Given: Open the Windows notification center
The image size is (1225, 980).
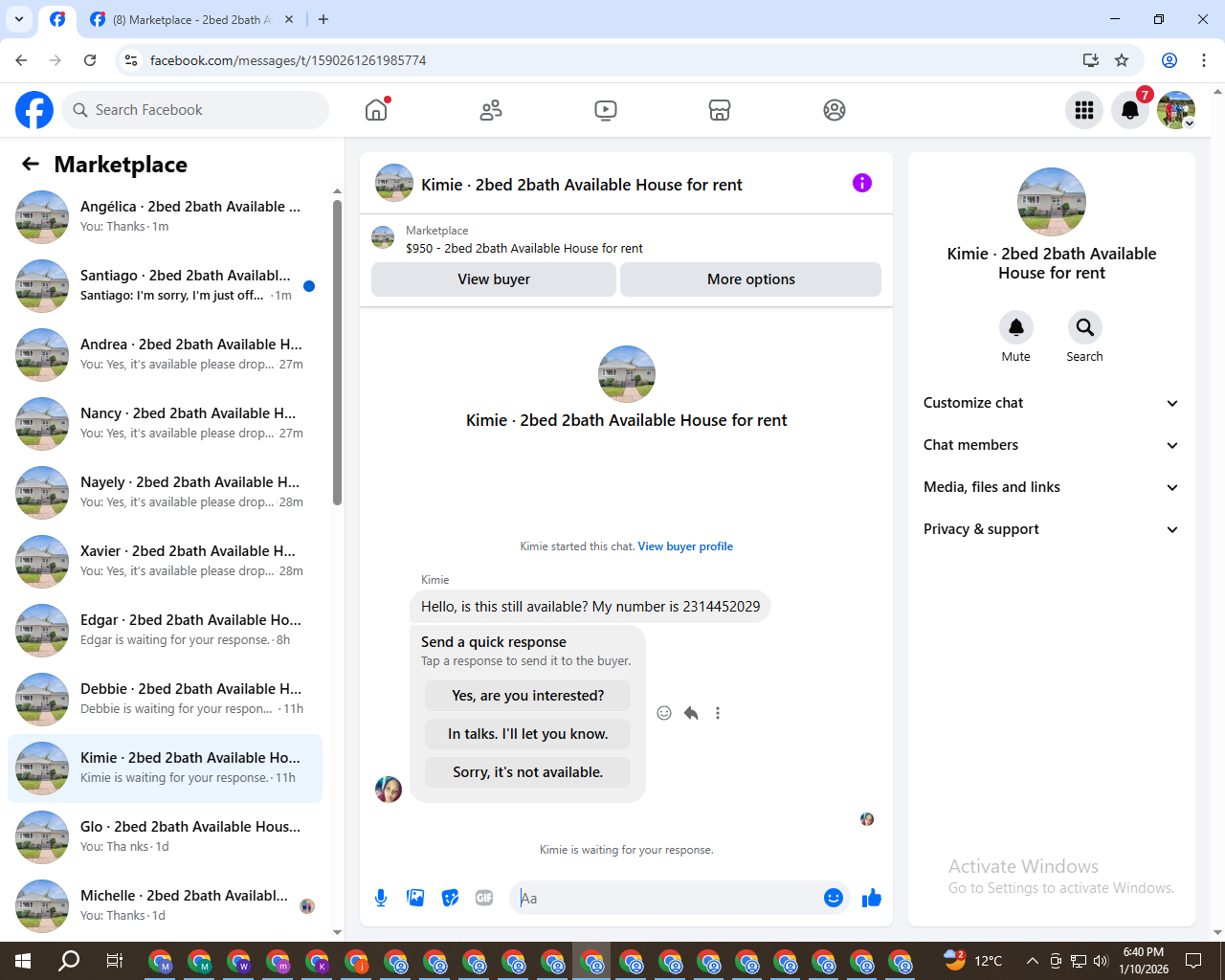Looking at the screenshot, I should coord(1193,961).
